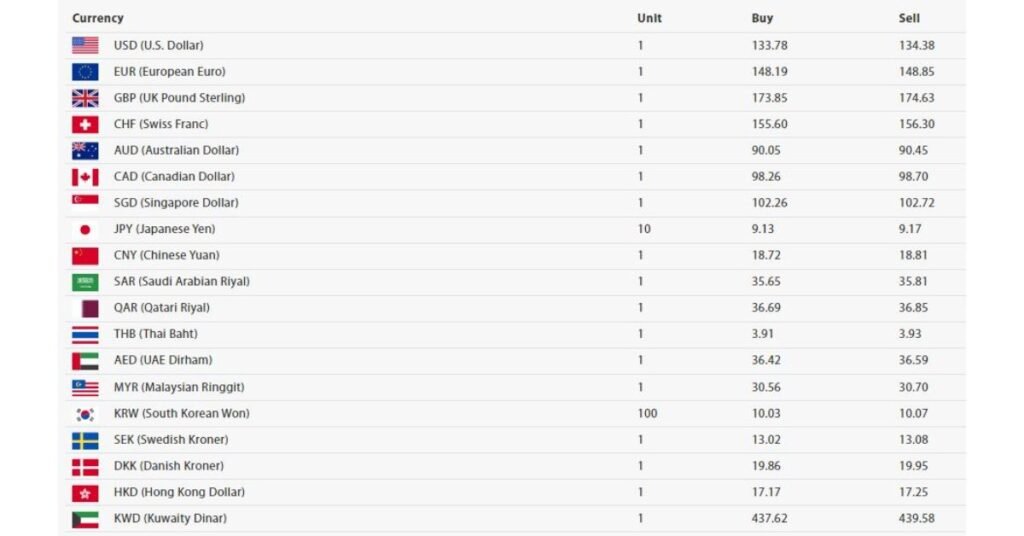Click the KWD sell rate 439.58

click(916, 518)
